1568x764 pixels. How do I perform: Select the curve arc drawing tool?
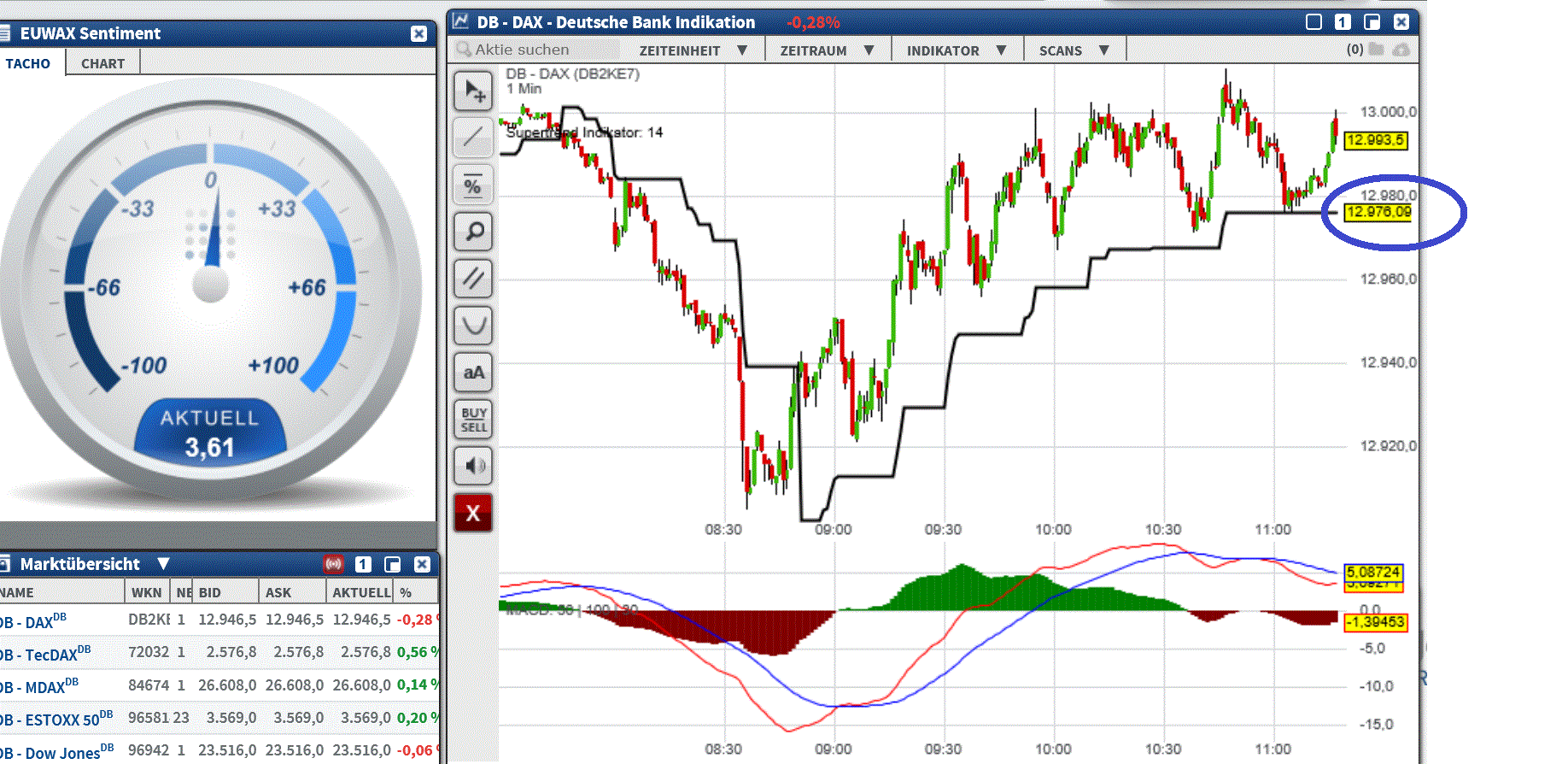(x=473, y=326)
